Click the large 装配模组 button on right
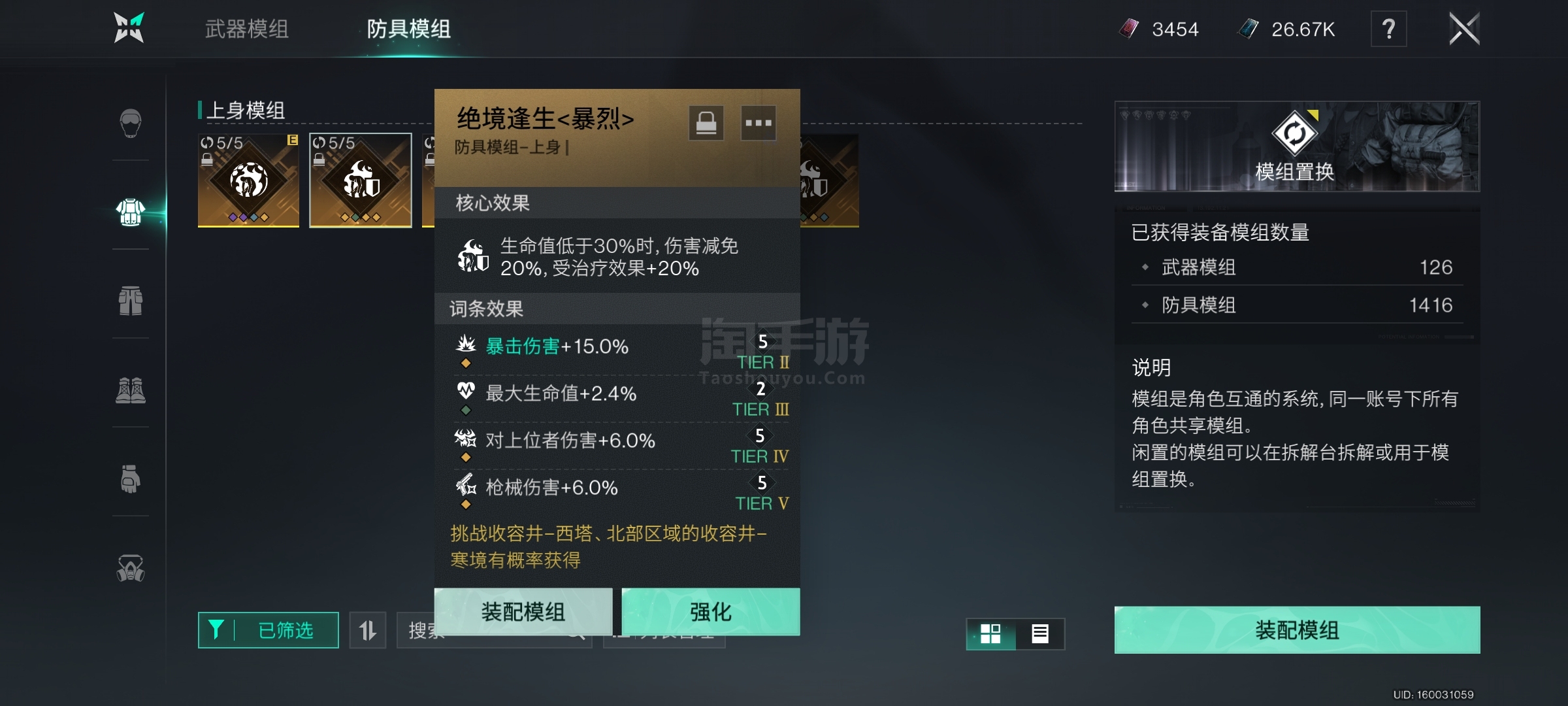Screen dimensions: 1568x706 tap(1298, 630)
